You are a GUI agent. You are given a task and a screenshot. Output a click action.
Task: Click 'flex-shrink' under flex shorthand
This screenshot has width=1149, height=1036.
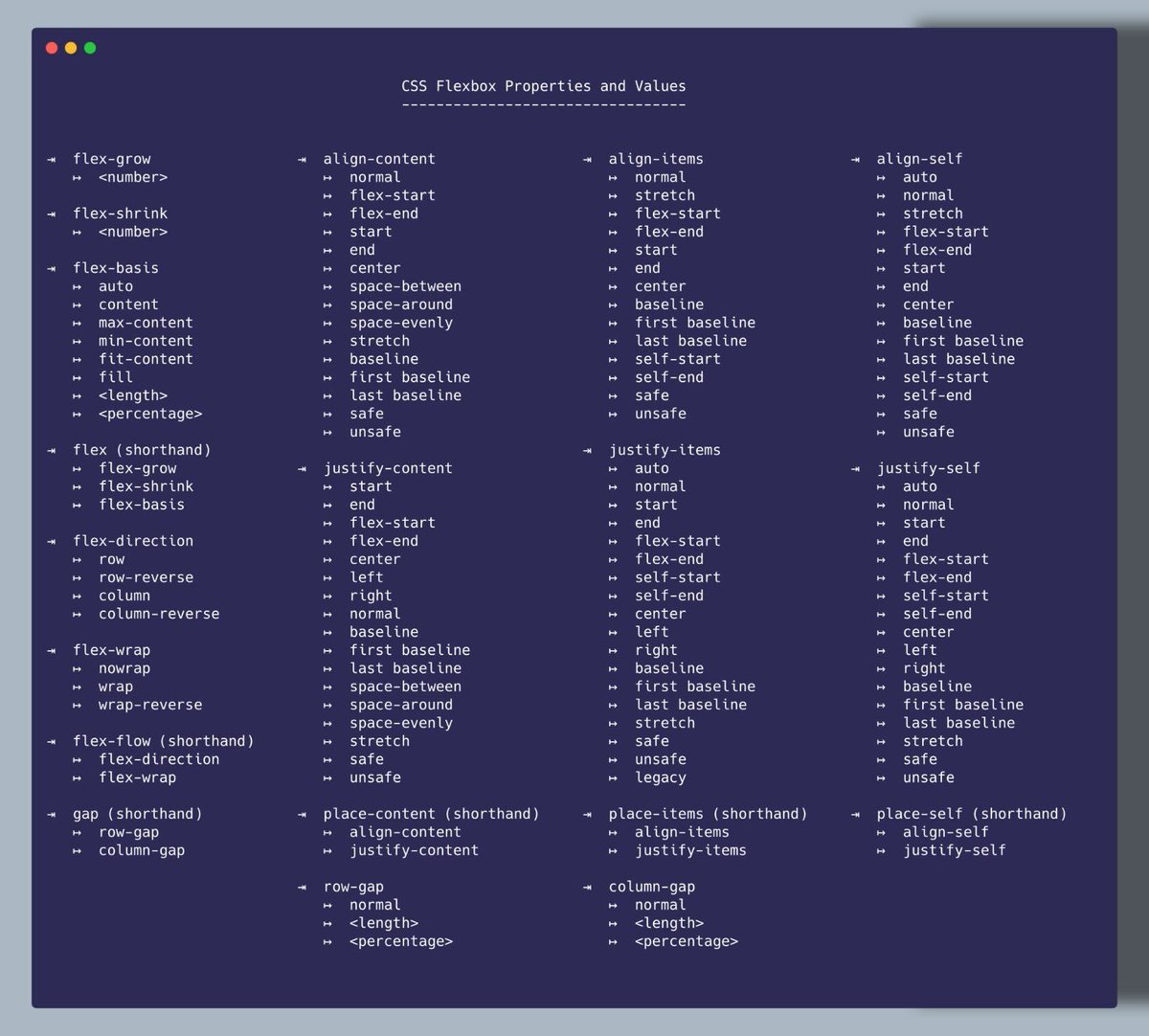pyautogui.click(x=146, y=486)
